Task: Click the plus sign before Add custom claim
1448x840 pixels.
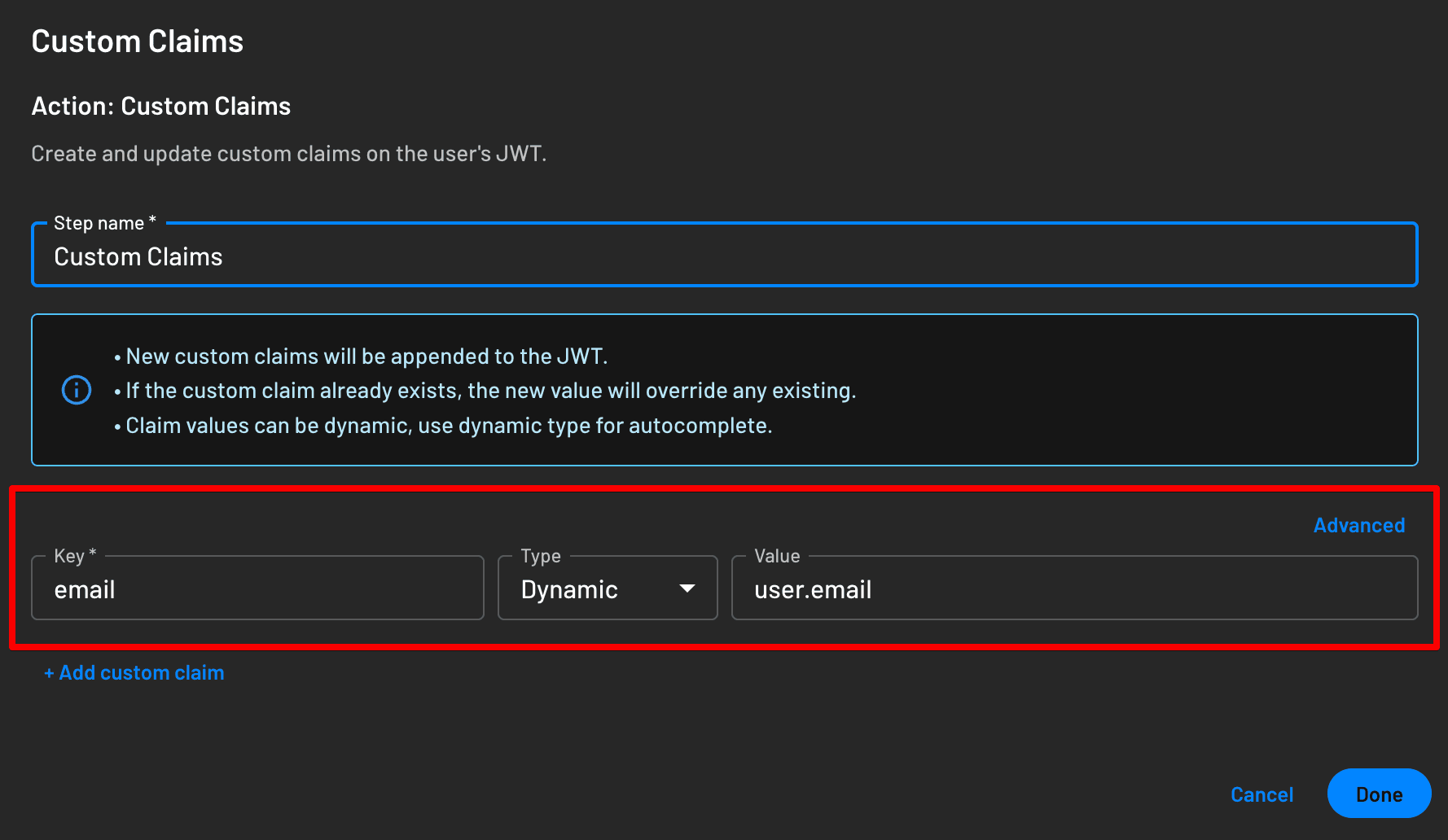Action: point(49,672)
